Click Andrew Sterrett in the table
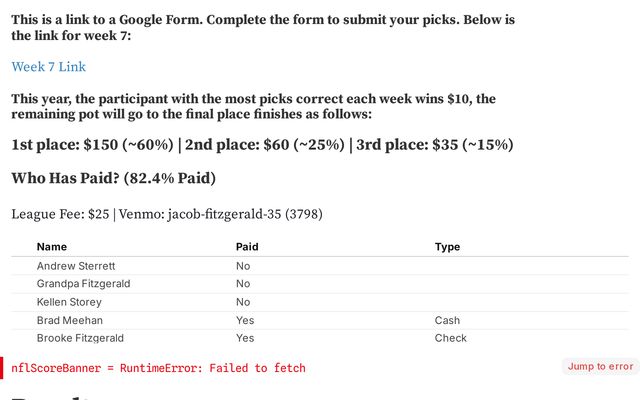640x400 pixels. point(76,266)
